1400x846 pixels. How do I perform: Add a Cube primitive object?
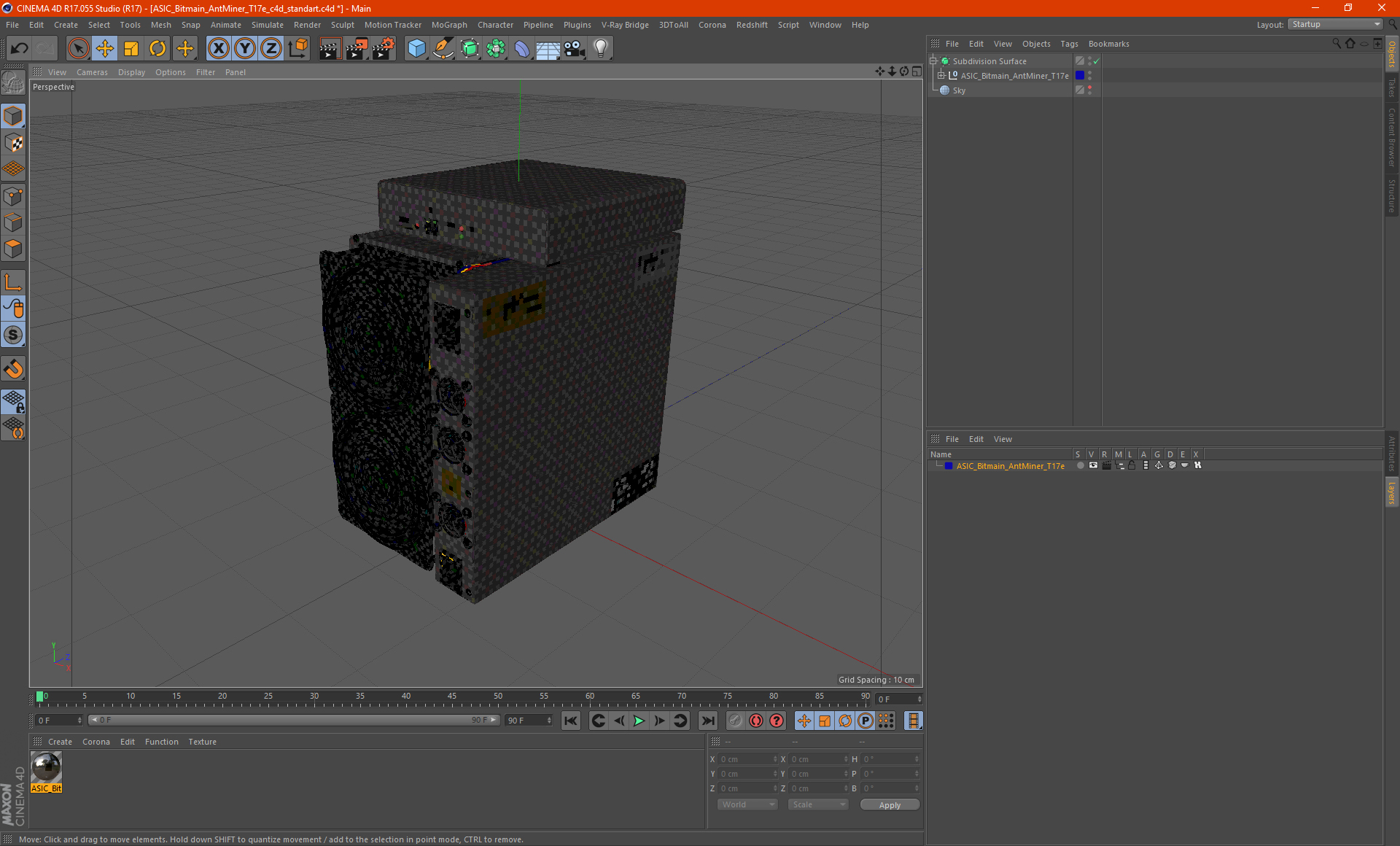coord(416,49)
